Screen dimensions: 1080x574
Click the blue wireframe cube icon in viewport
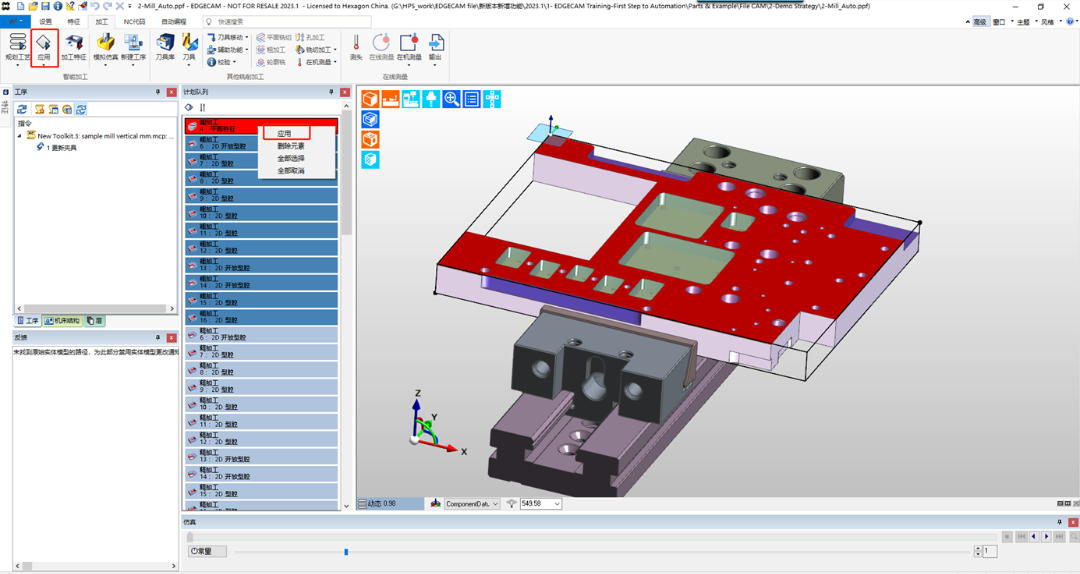click(370, 119)
